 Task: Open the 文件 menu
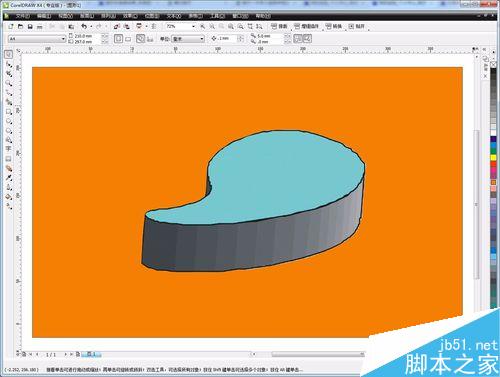[x=23, y=16]
